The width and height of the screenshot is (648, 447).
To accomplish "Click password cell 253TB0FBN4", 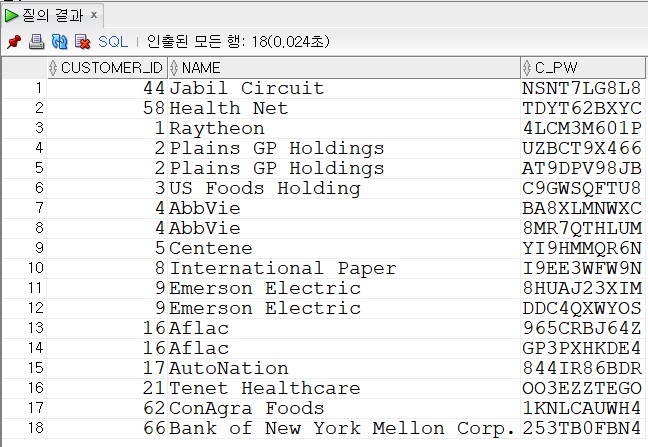I will click(x=583, y=428).
